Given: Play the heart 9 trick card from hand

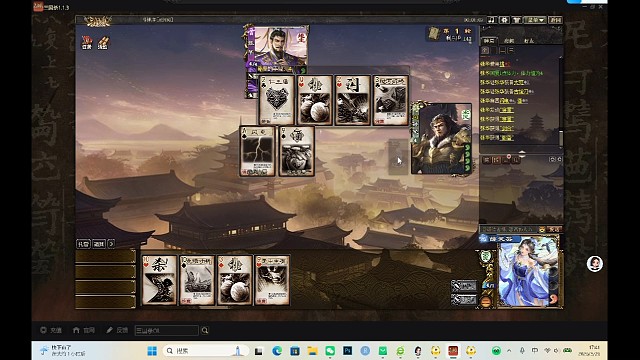Looking at the screenshot, I should click(272, 280).
